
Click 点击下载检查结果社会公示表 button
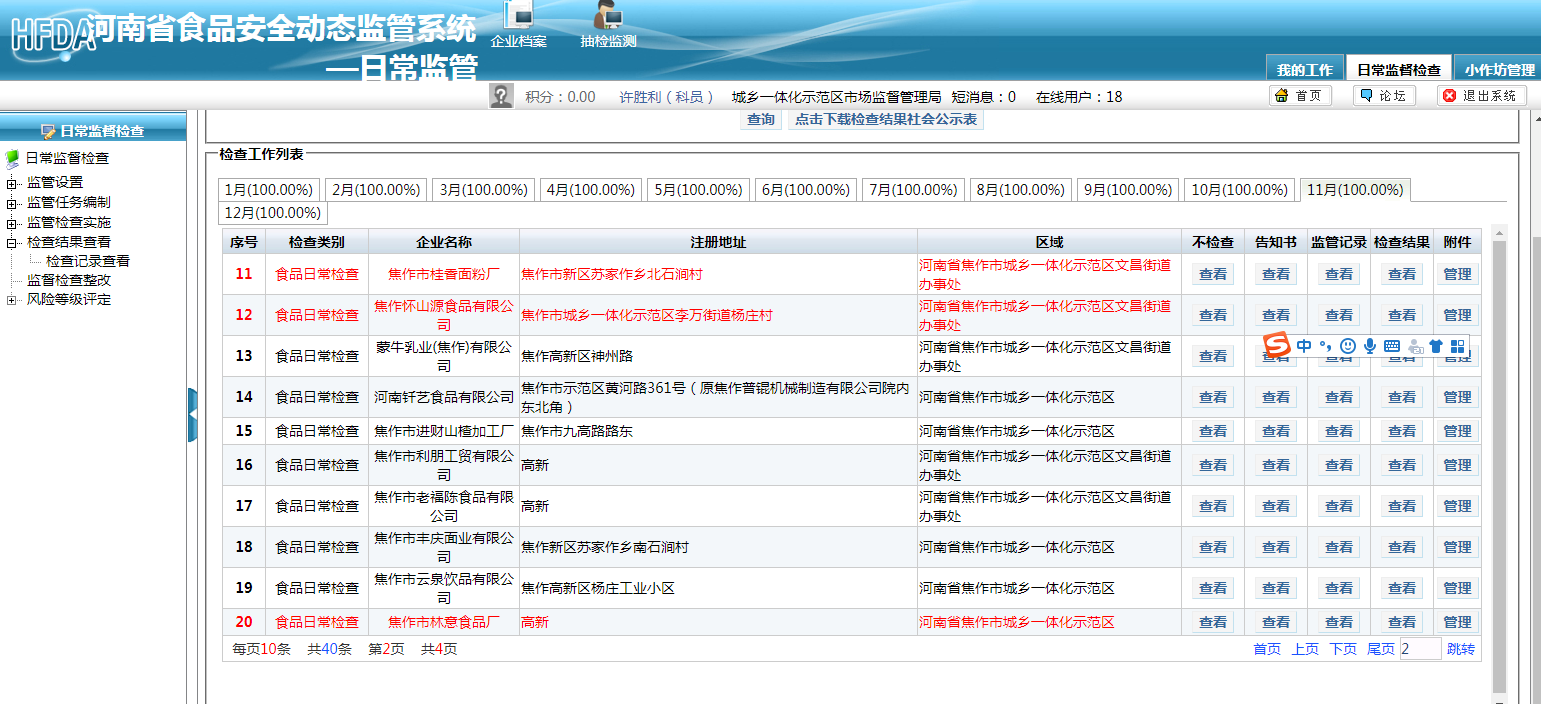coord(886,119)
